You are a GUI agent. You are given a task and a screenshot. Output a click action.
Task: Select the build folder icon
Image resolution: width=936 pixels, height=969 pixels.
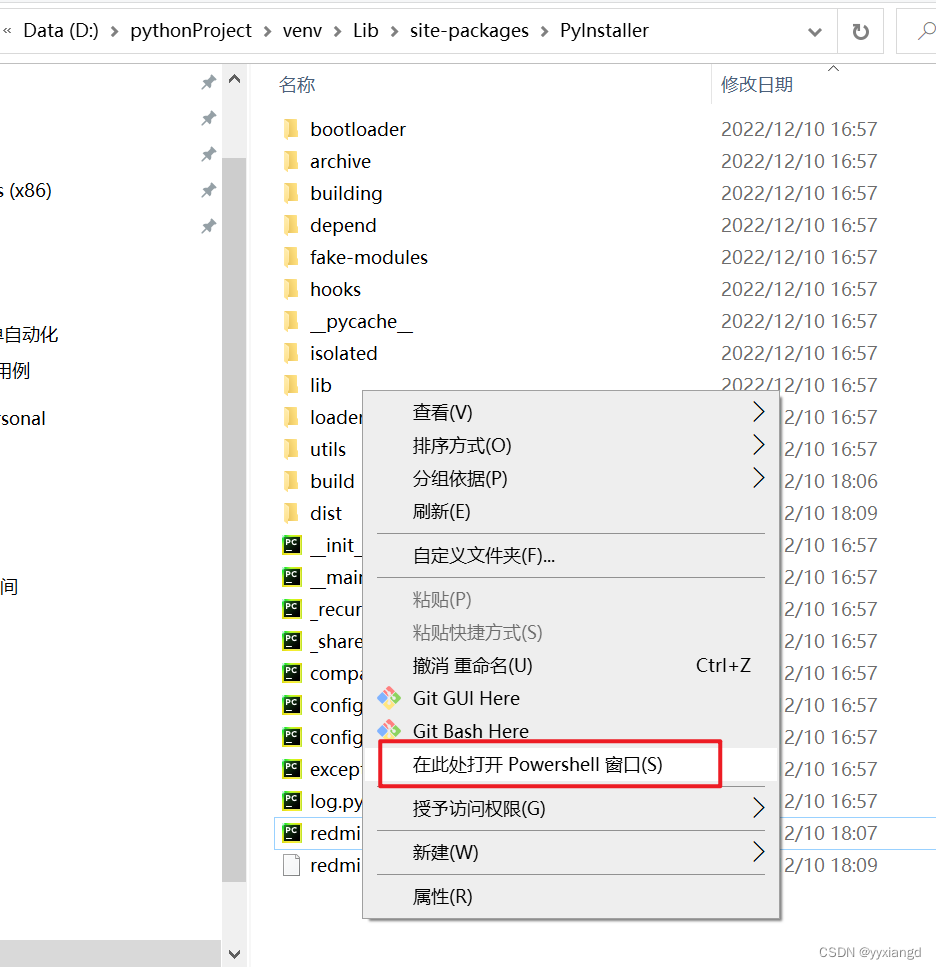click(x=291, y=481)
